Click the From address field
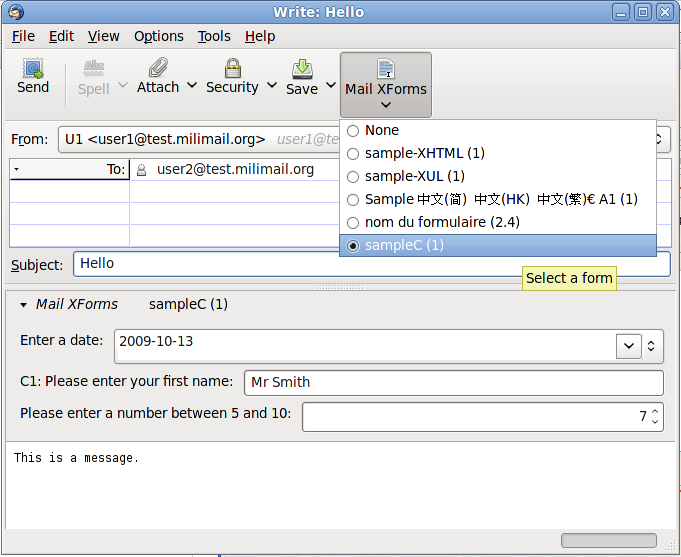681x557 pixels. [364, 139]
